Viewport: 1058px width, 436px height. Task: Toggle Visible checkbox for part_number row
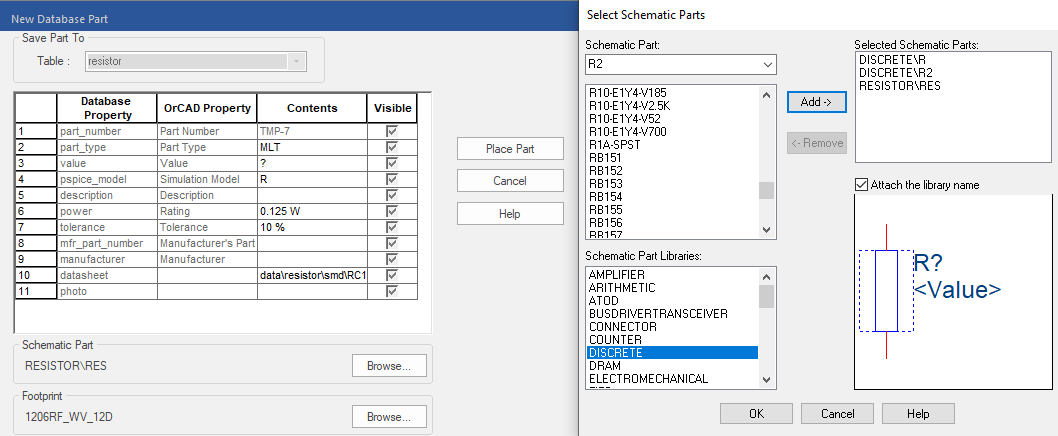(x=391, y=131)
